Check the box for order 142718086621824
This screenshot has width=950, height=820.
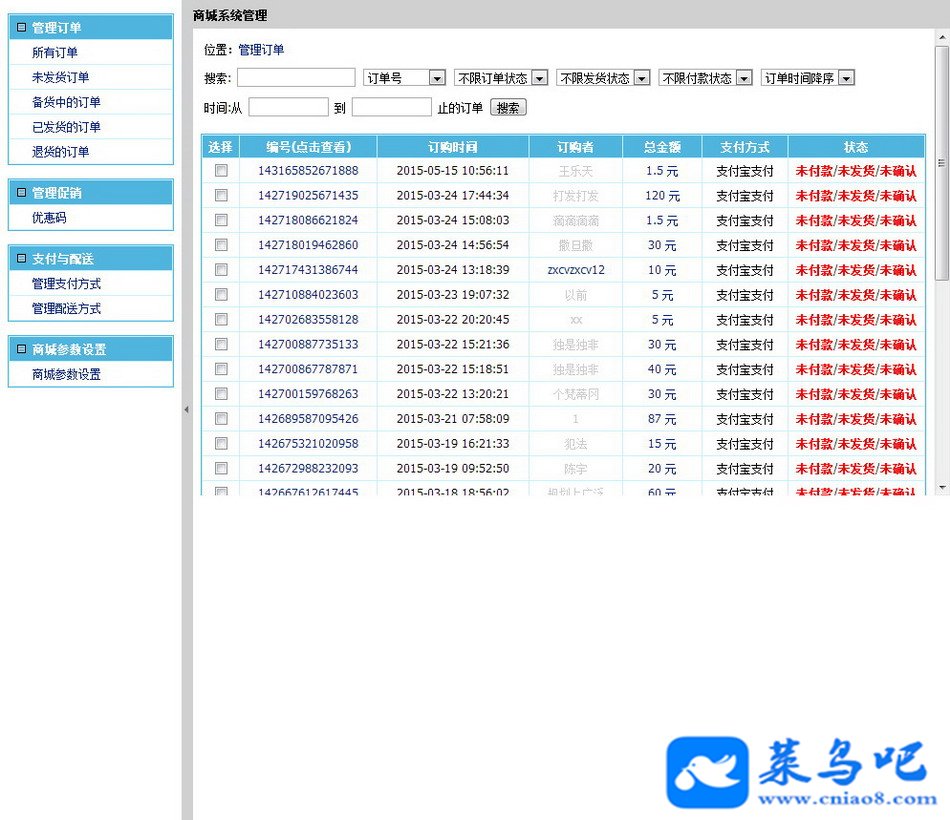(x=221, y=220)
